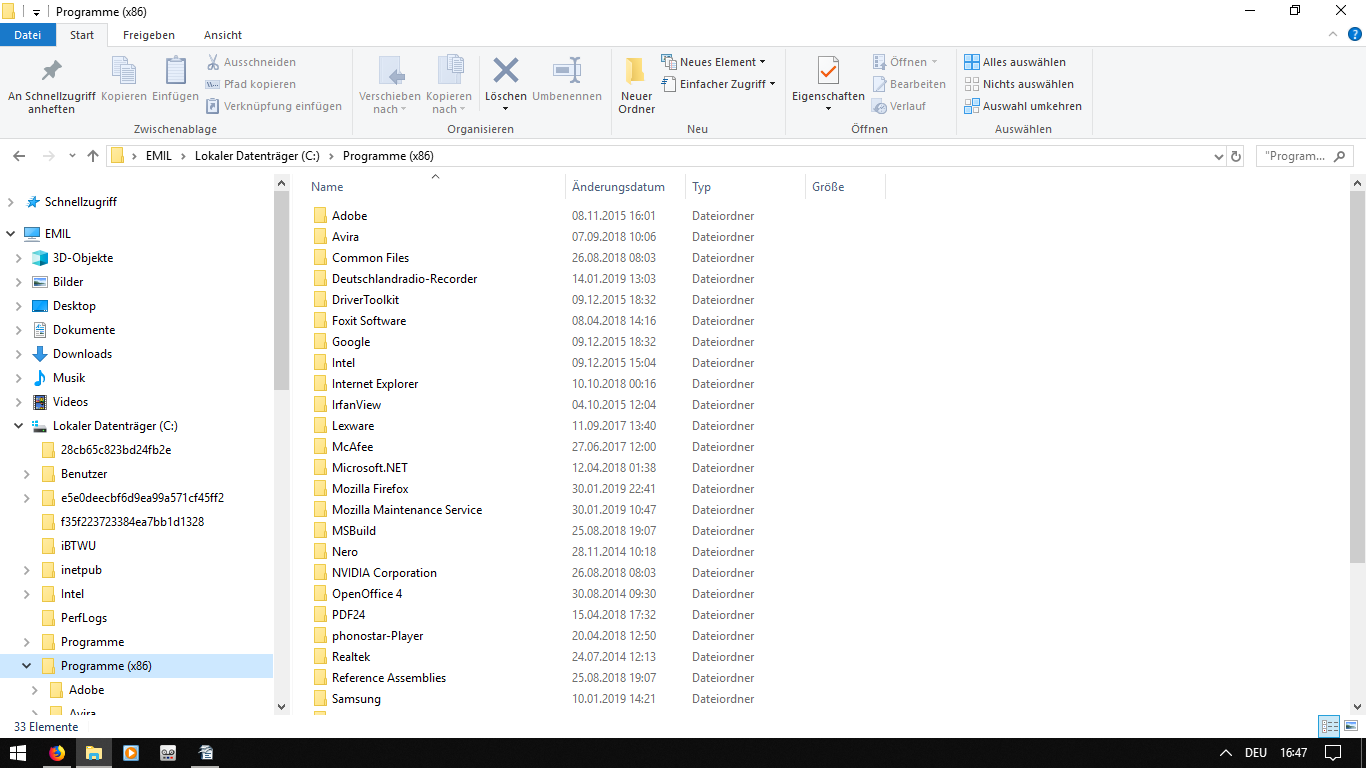The width and height of the screenshot is (1366, 768).
Task: Click the Programme (x86) search box
Action: coord(1297,156)
